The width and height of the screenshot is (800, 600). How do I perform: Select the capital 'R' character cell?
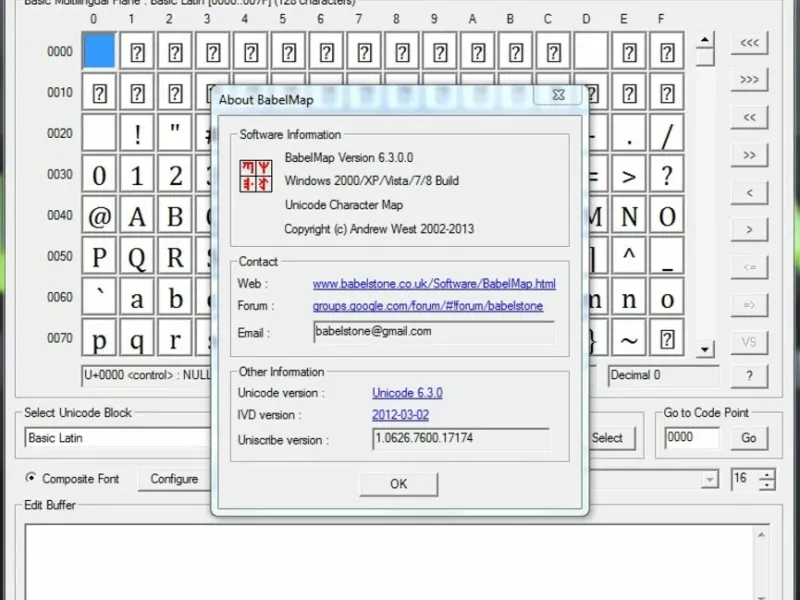tap(174, 256)
